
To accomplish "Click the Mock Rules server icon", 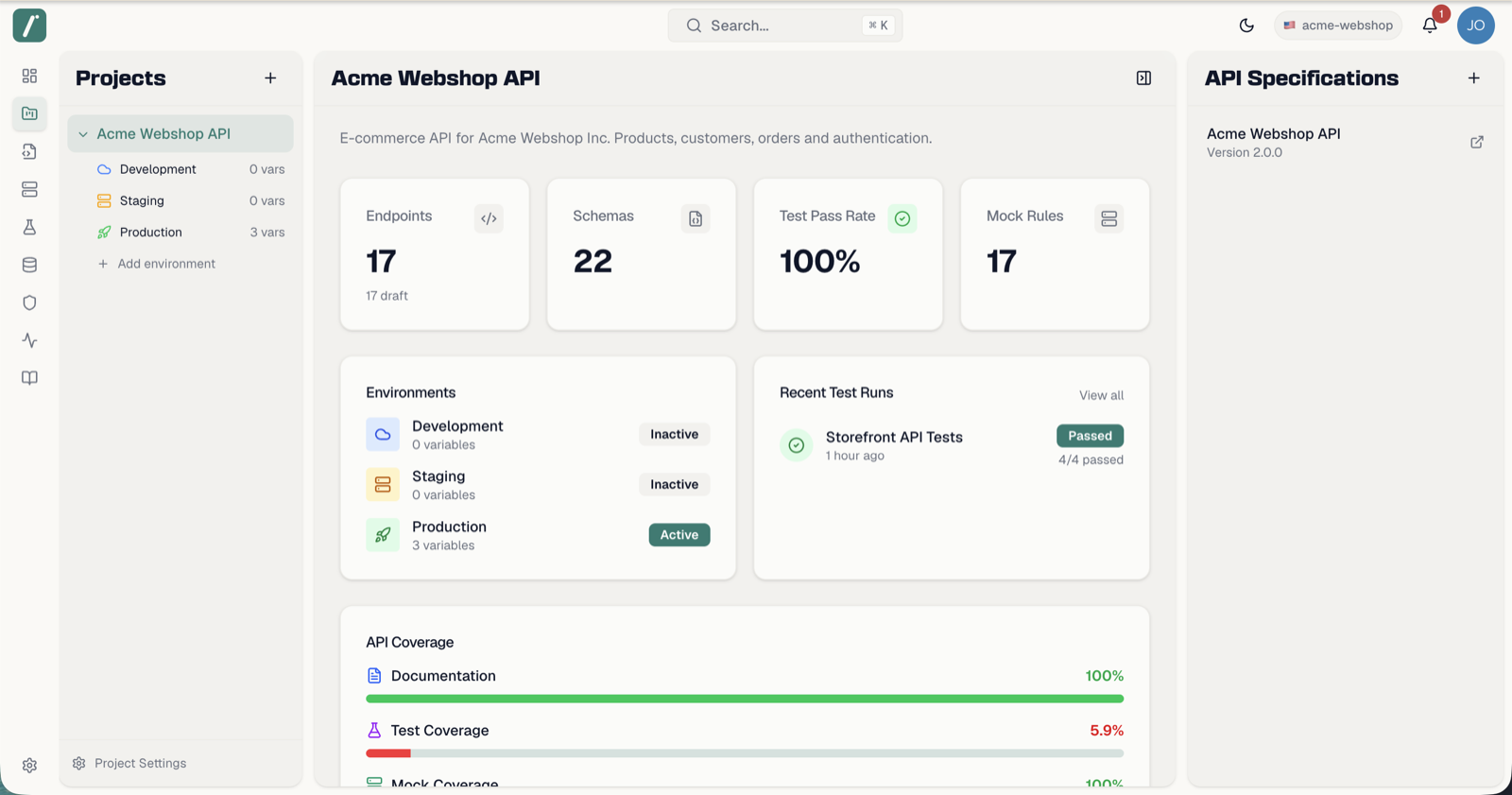I will point(1108,218).
